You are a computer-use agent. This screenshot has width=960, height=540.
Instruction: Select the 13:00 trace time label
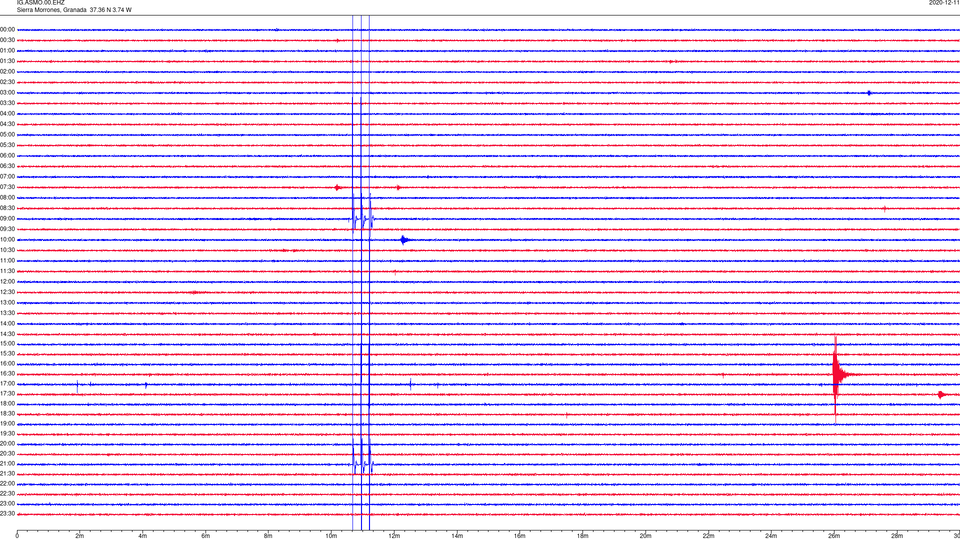point(7,302)
